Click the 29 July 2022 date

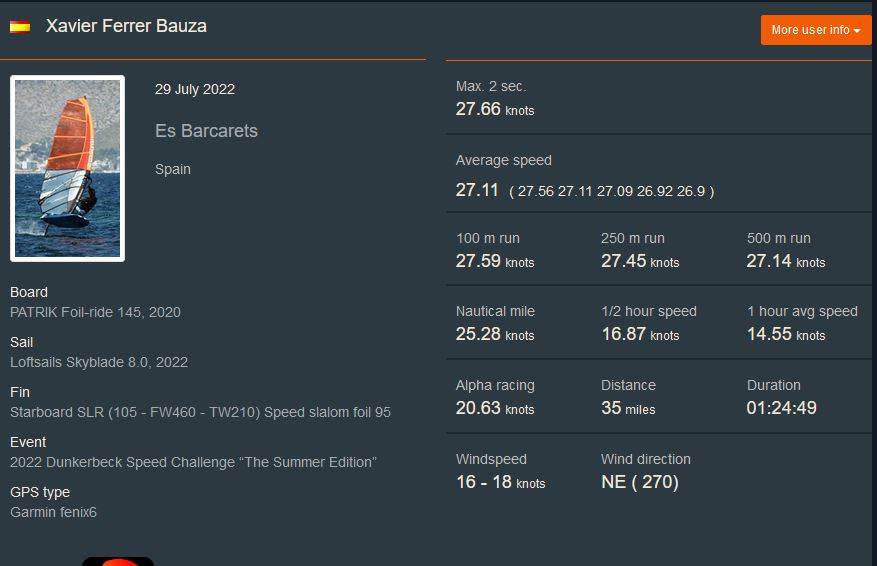195,89
